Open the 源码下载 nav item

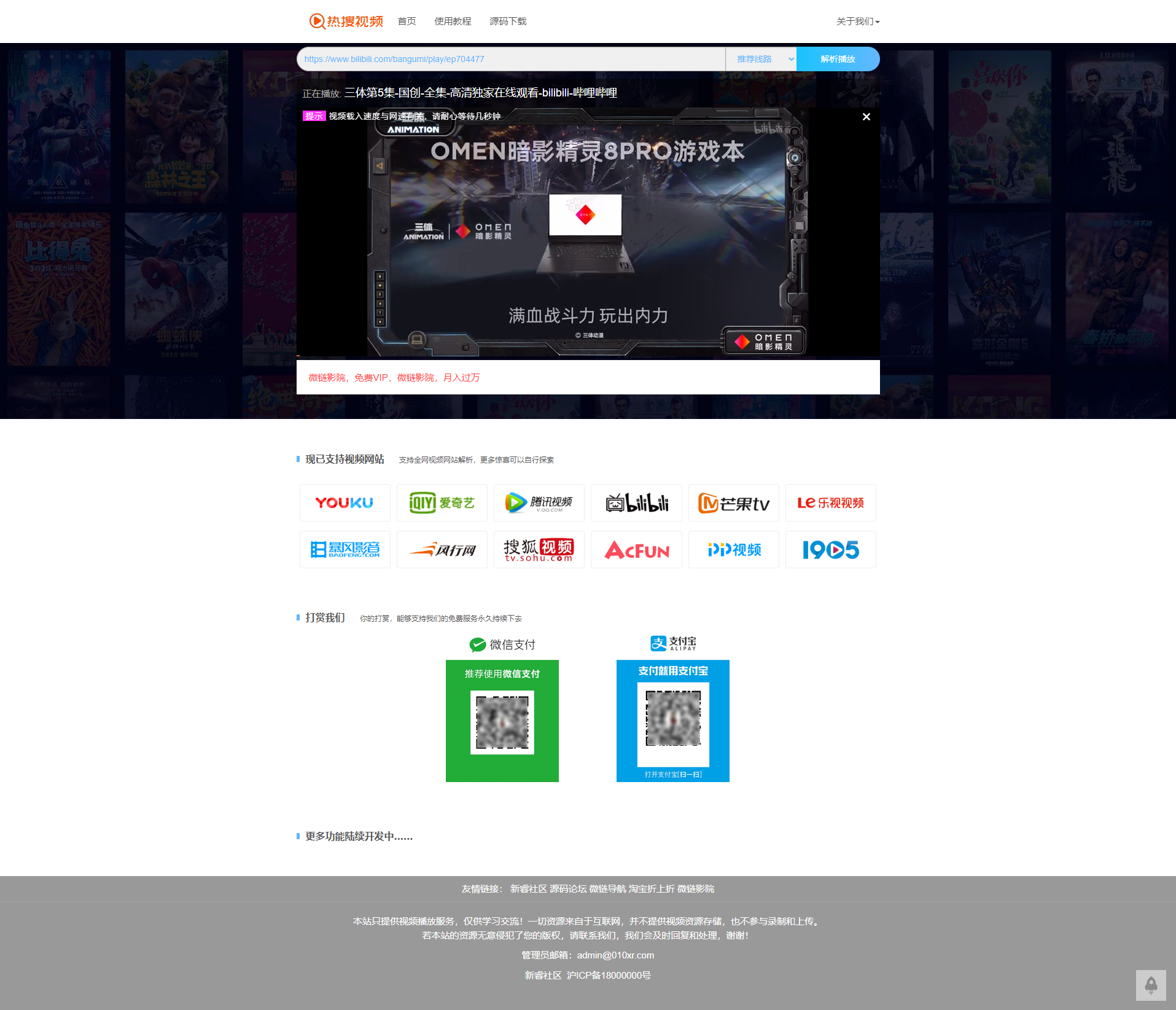tap(508, 22)
